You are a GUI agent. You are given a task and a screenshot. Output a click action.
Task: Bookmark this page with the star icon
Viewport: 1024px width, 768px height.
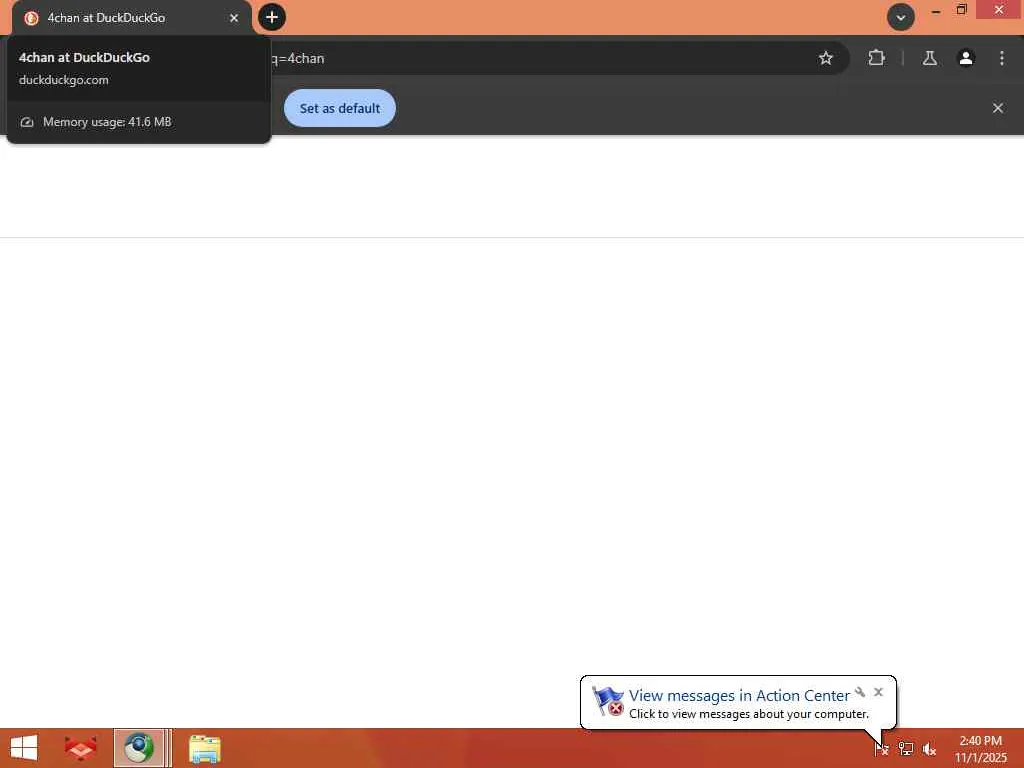[x=825, y=58]
